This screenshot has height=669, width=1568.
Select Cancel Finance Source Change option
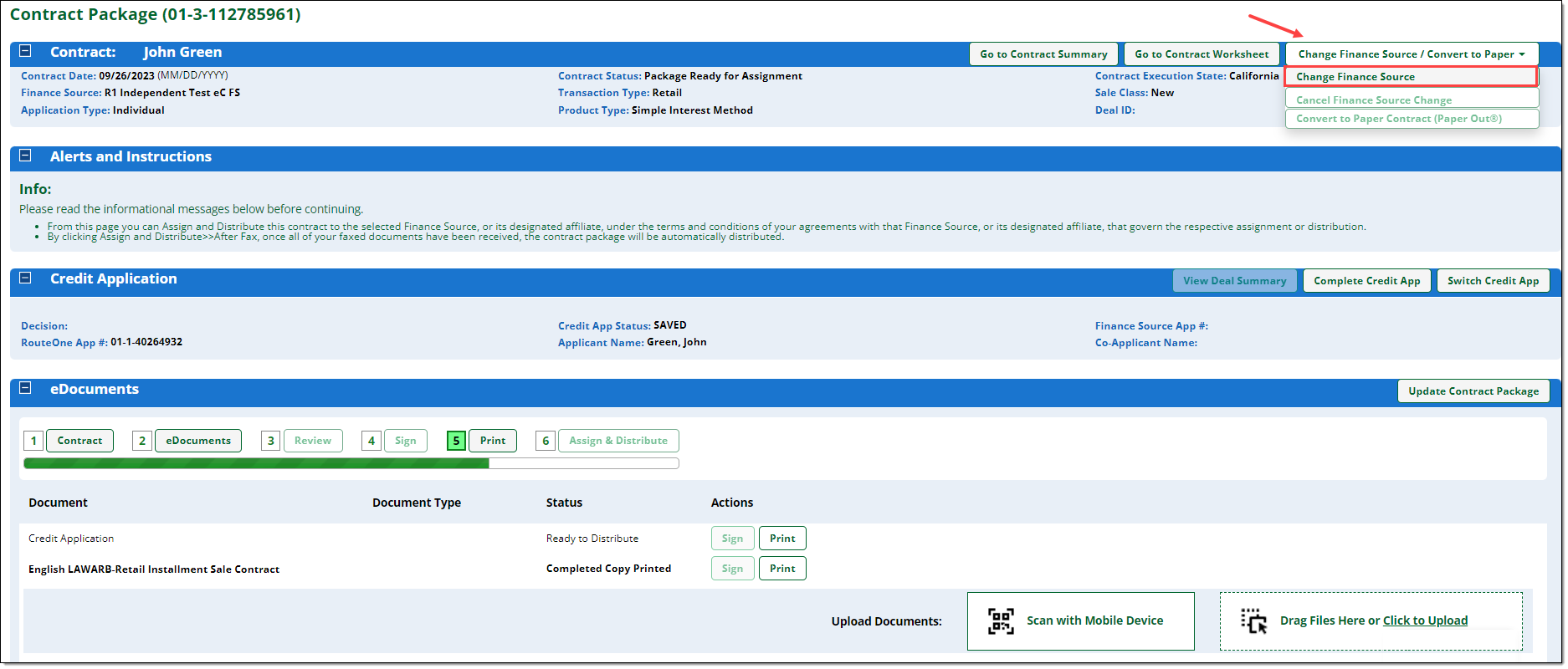1412,100
